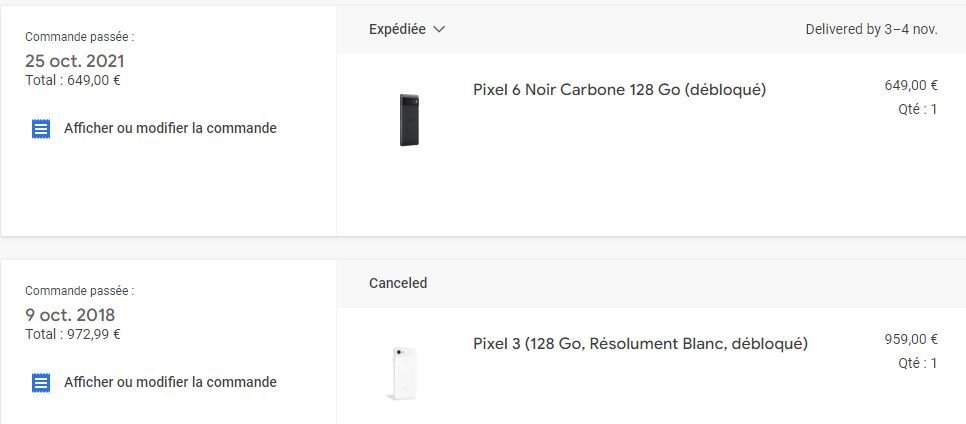Open 'Afficher ou modifier la commande' for Pixel 3 order
The width and height of the screenshot is (966, 424).
point(170,382)
